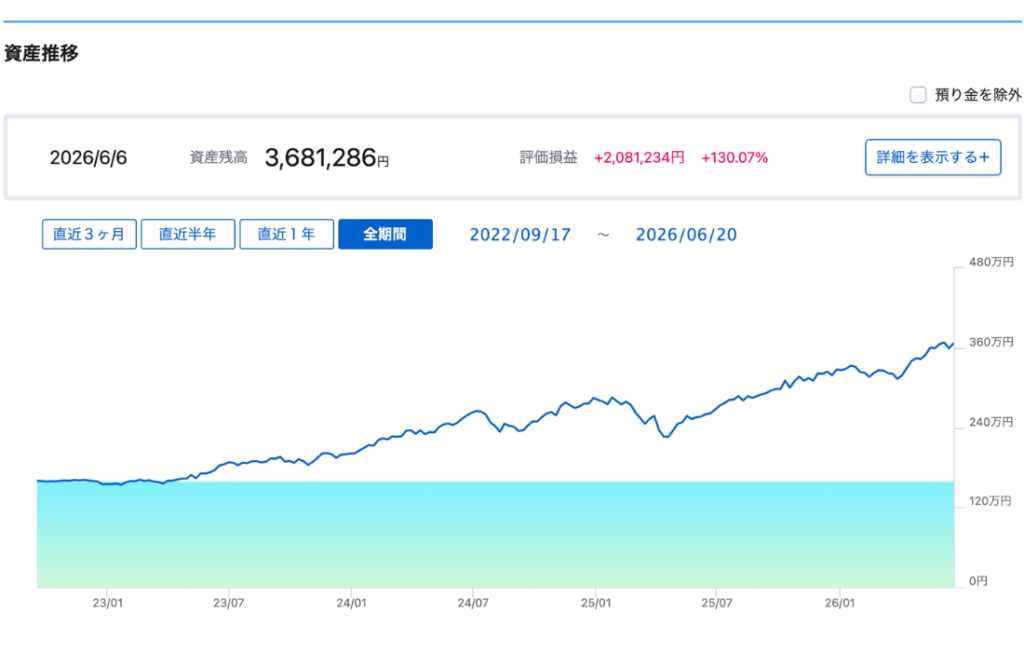Screen dimensions: 1024x652
Task: Click the 2026/6/6 date label
Action: click(88, 157)
